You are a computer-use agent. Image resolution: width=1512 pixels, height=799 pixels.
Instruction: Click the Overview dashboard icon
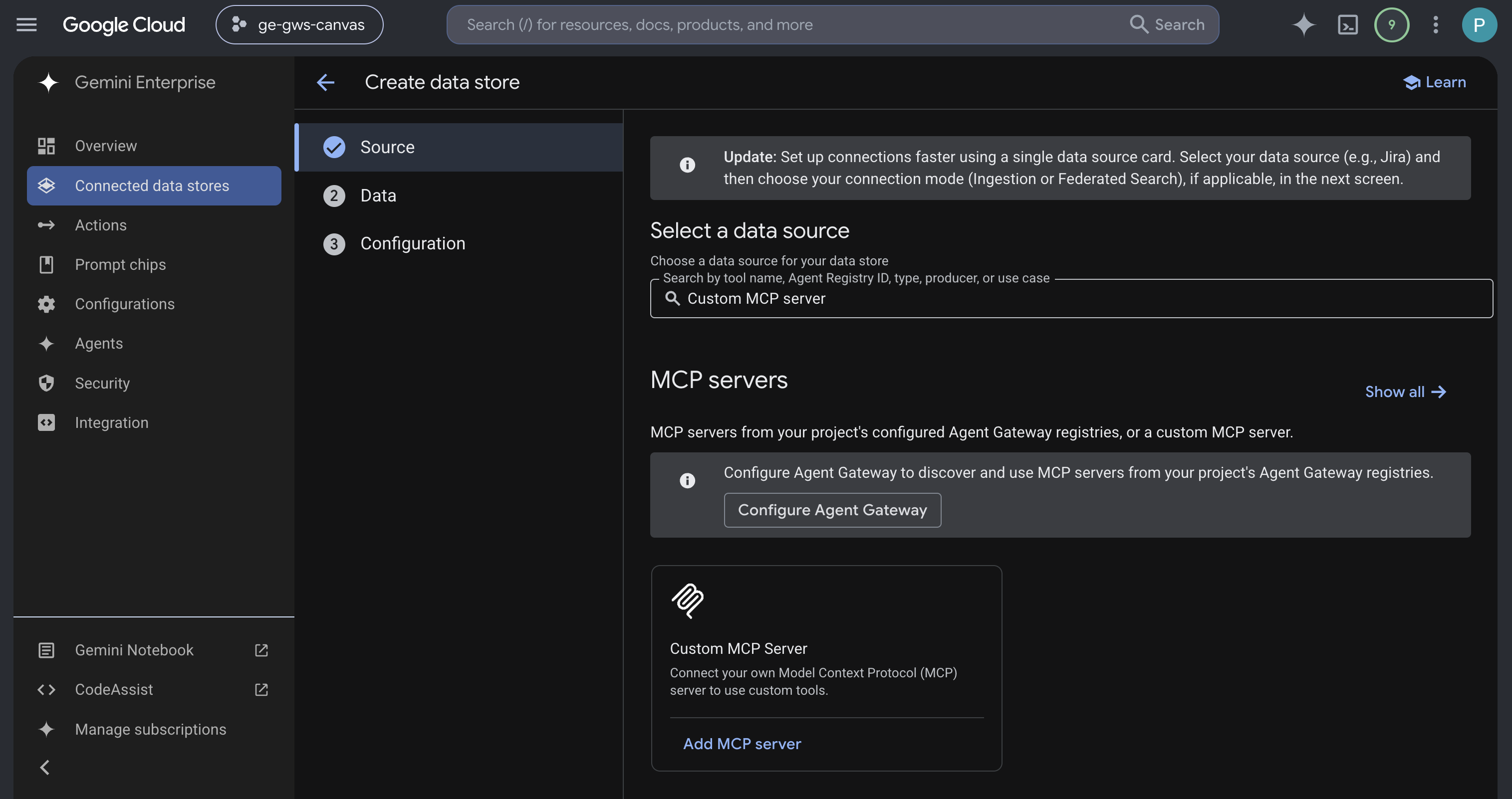[46, 146]
